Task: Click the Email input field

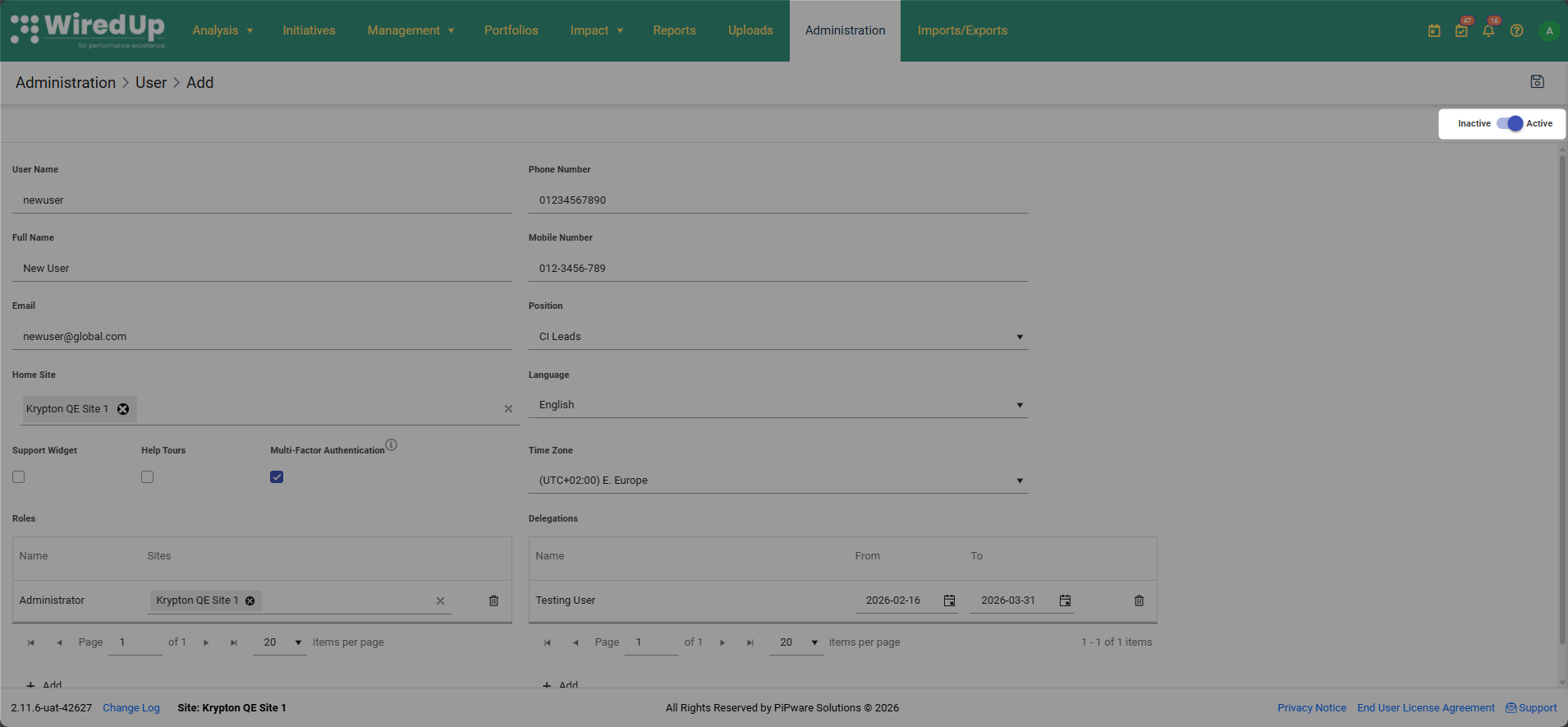Action: coord(262,337)
